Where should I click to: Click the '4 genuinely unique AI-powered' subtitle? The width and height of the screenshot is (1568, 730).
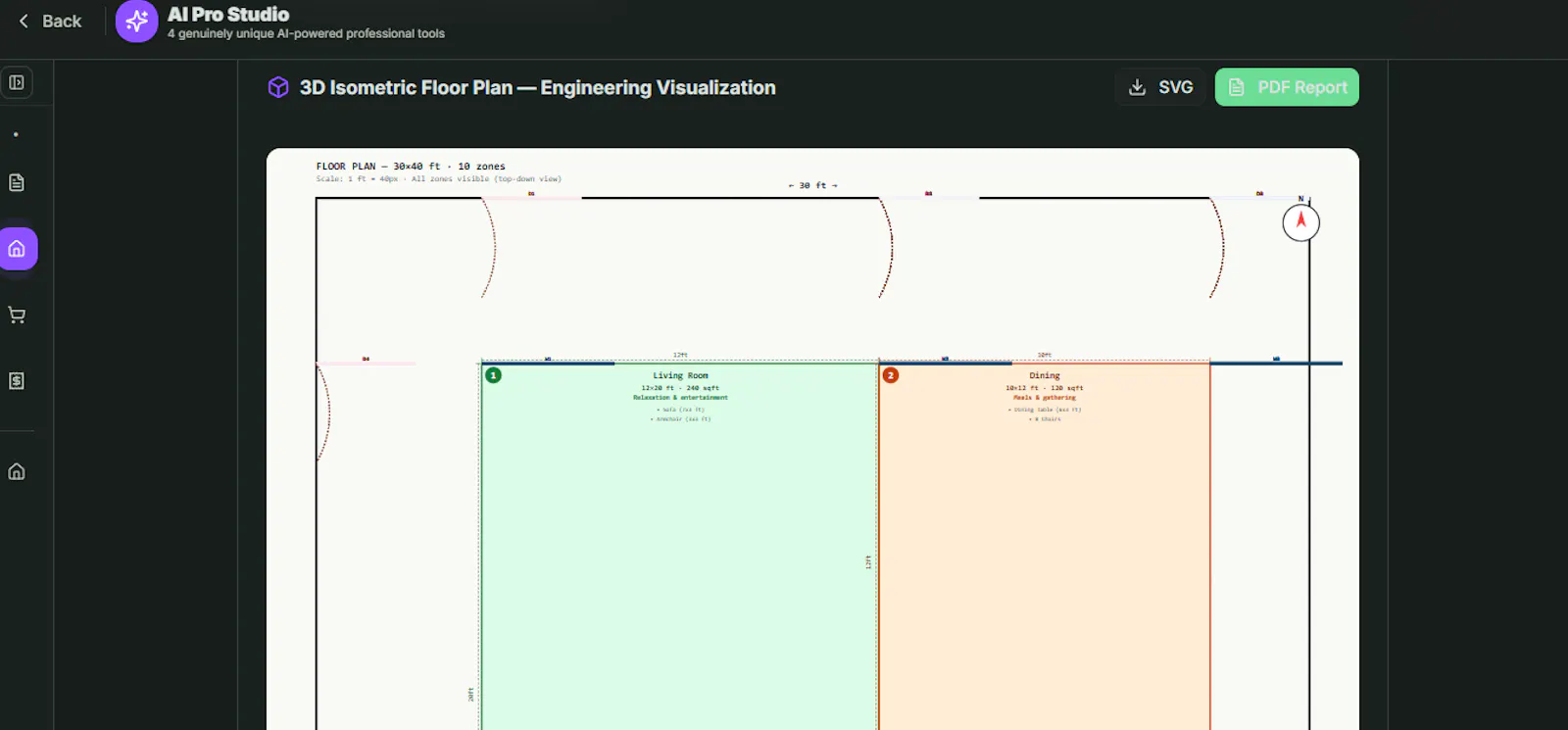[x=306, y=33]
